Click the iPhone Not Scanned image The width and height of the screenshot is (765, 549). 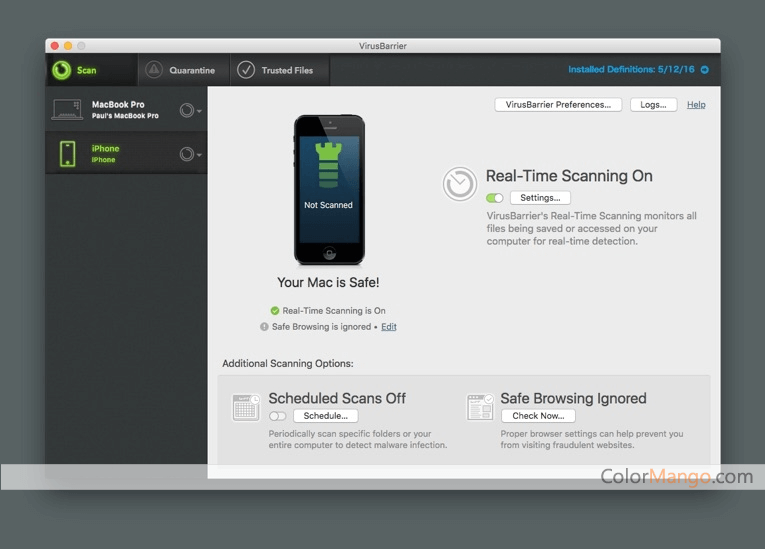tap(329, 190)
